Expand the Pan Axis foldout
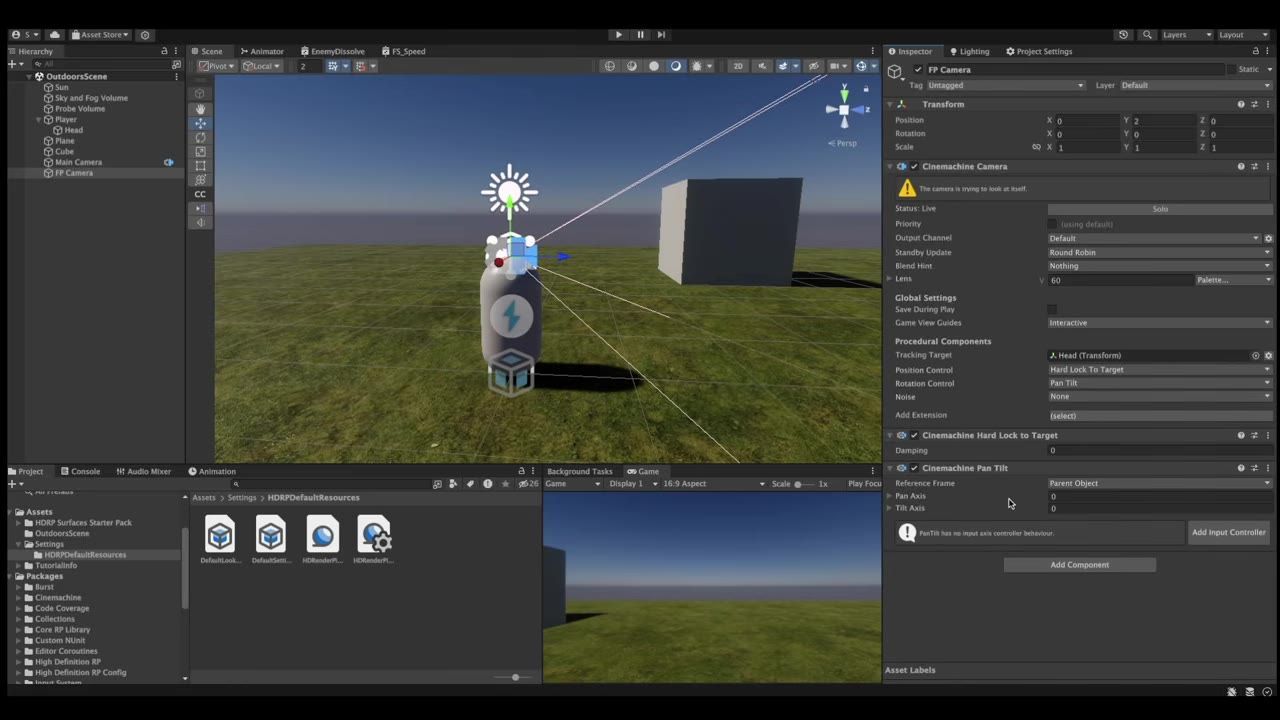Screen dimensions: 1280x720 click(889, 496)
